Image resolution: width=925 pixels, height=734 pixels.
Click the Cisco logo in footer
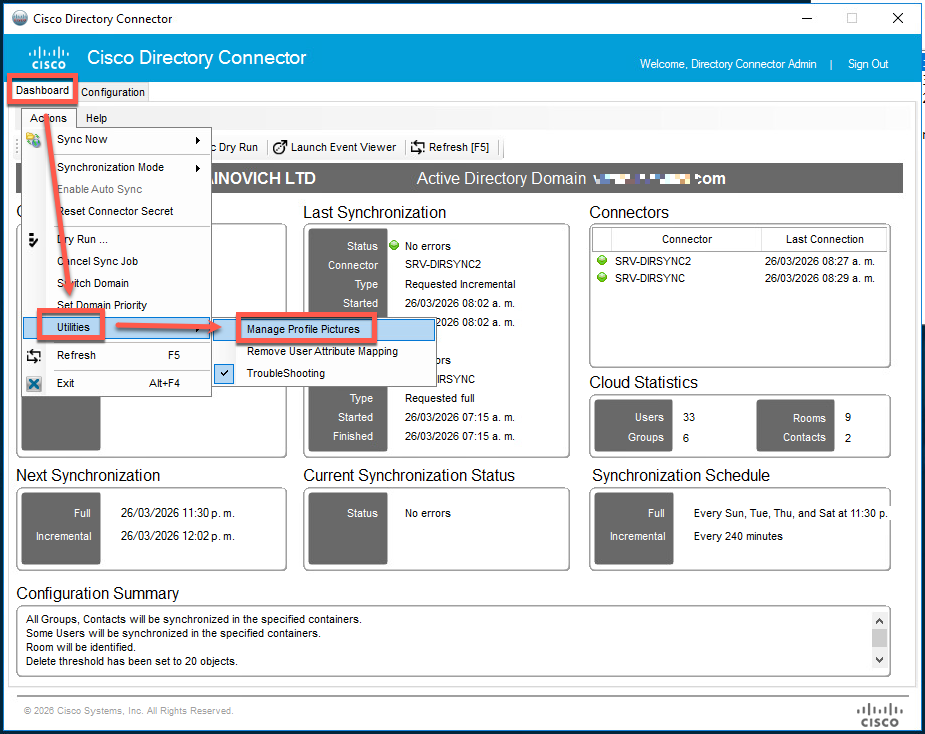tap(879, 715)
